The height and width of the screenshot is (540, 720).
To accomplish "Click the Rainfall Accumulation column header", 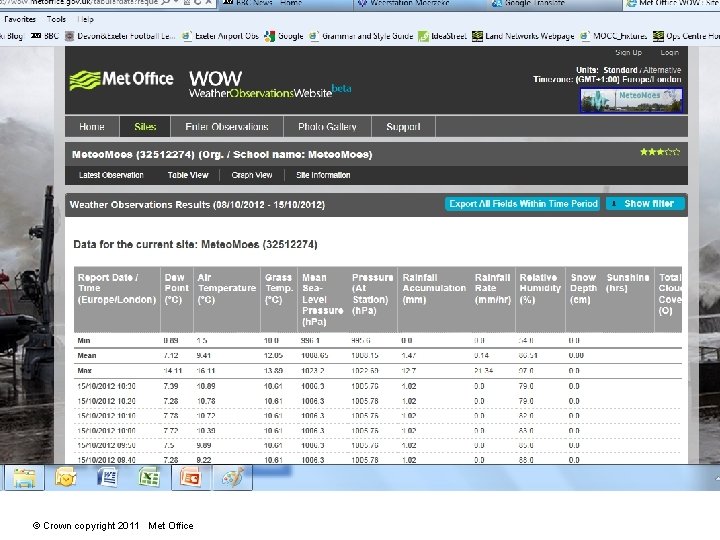I will click(x=434, y=299).
